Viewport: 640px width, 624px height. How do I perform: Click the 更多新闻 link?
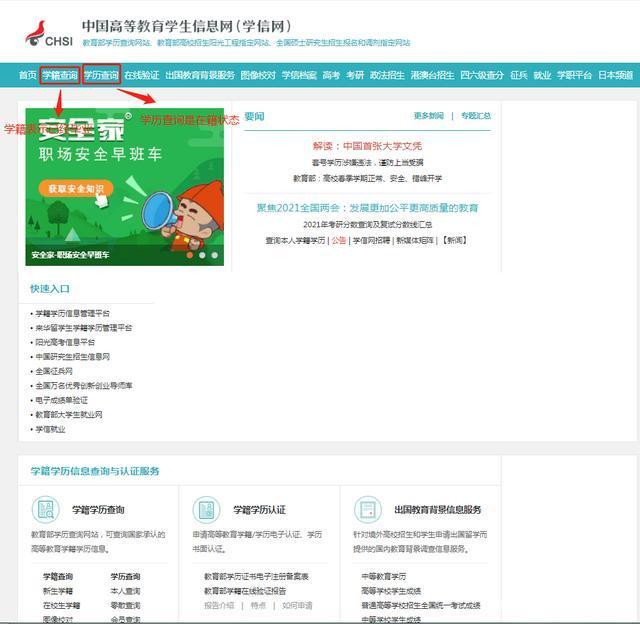[429, 115]
